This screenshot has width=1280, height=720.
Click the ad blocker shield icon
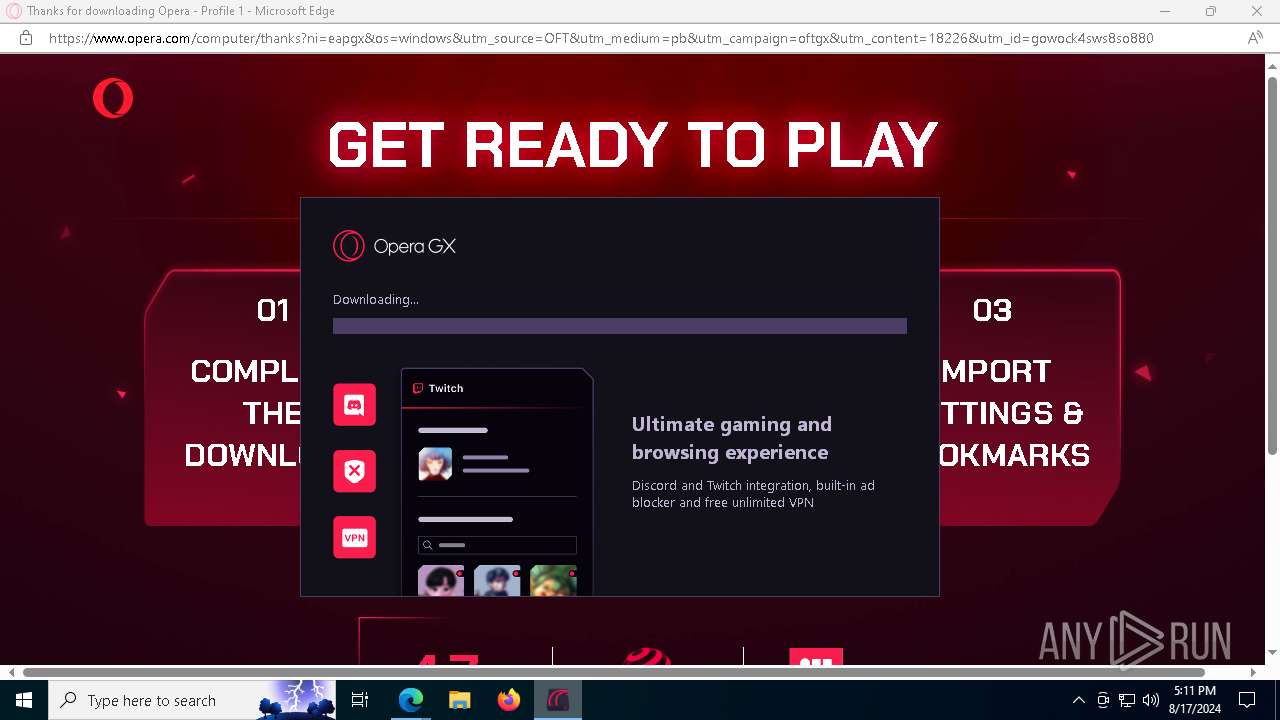354,471
